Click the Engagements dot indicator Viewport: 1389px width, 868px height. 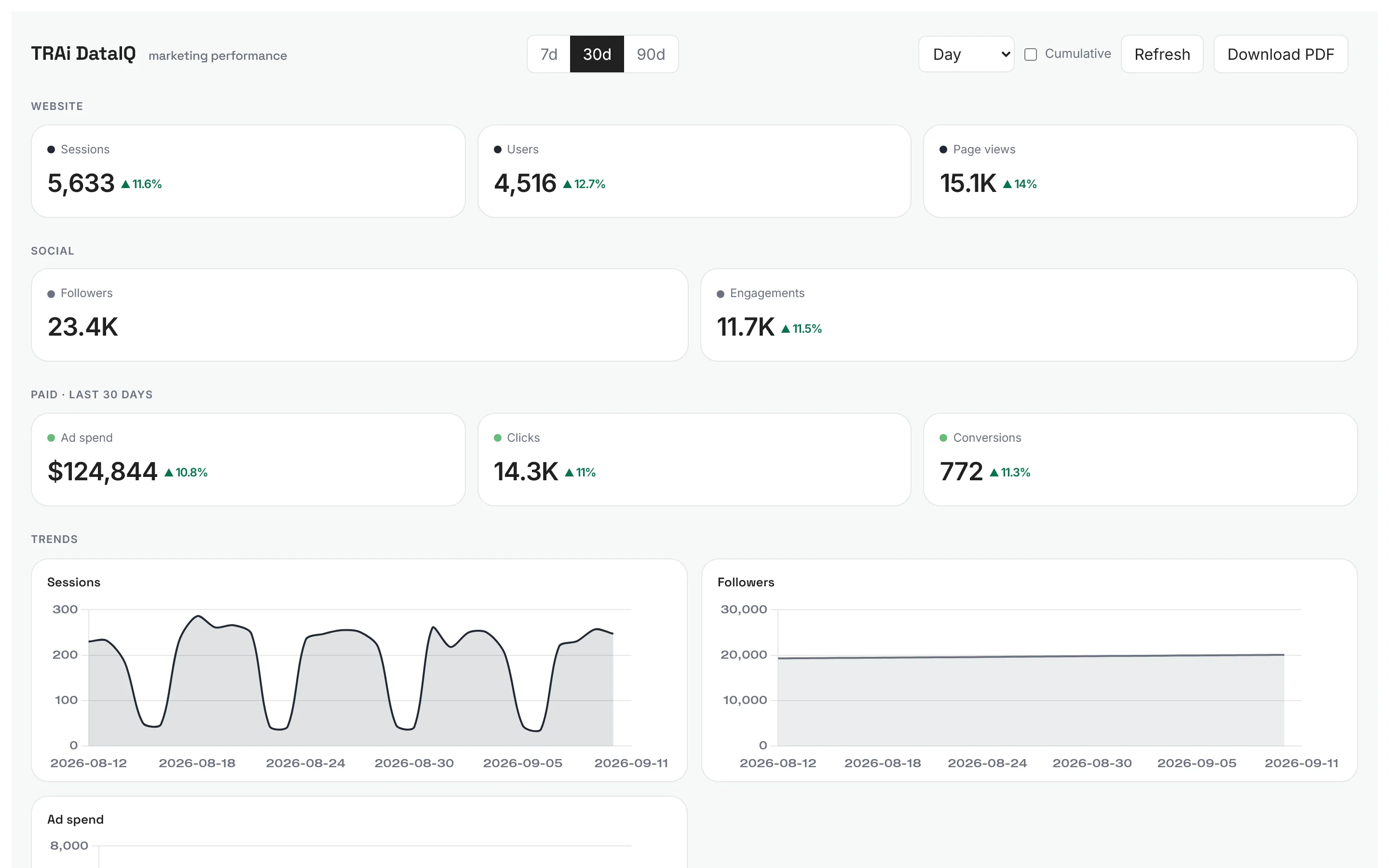tap(721, 293)
